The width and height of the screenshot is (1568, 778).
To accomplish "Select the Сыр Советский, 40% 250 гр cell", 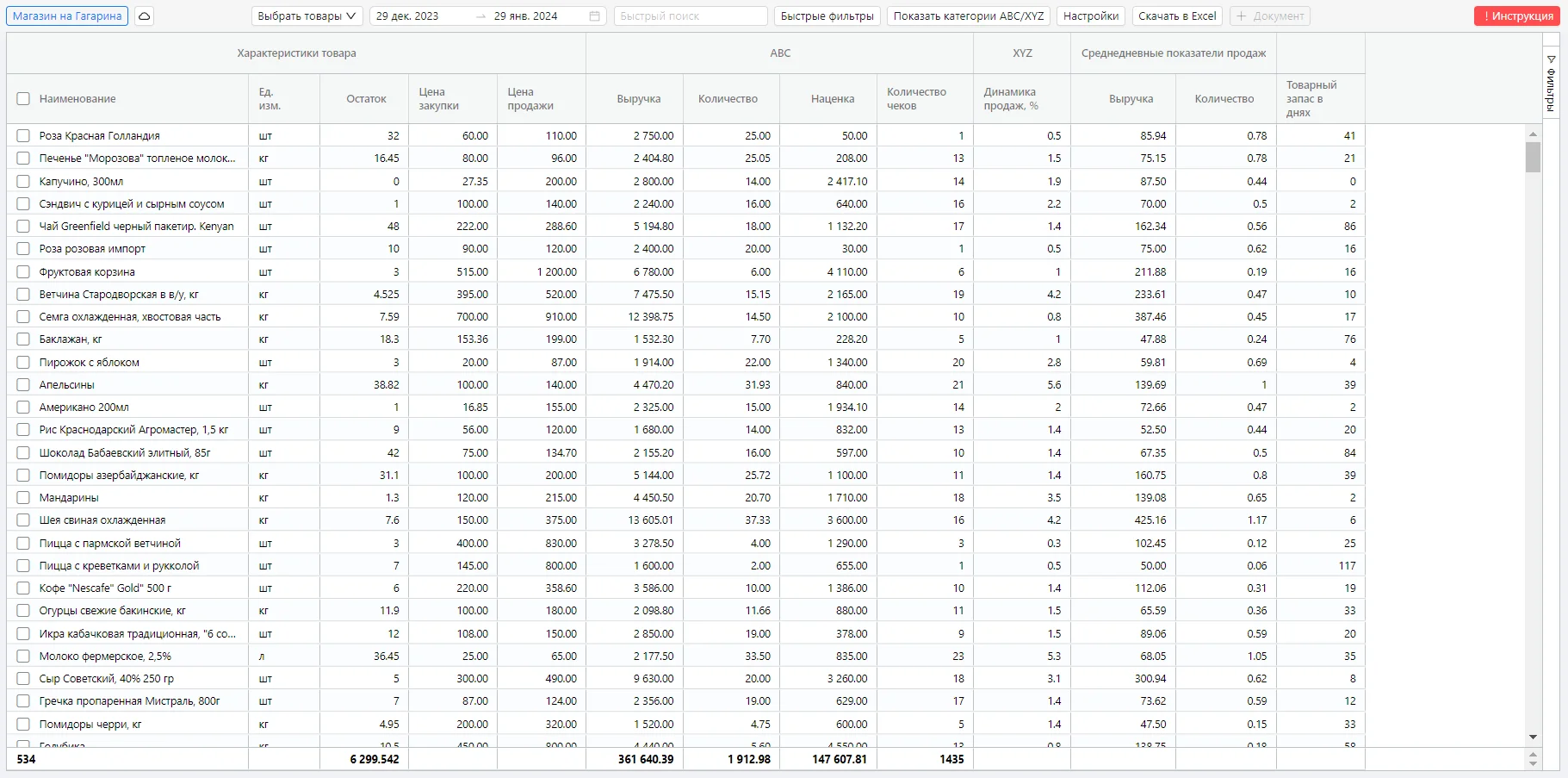I will 106,679.
